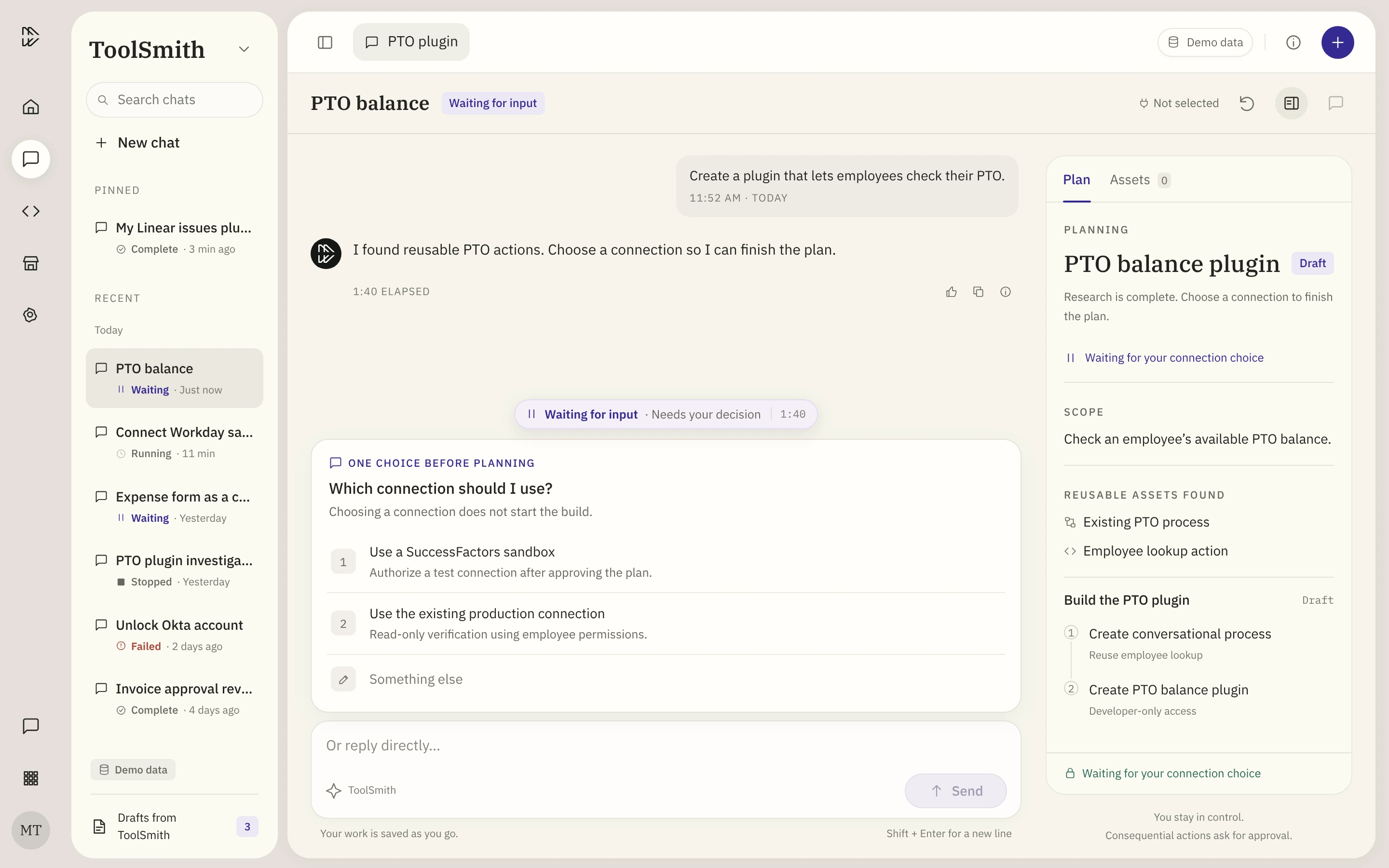Click the Demo data chip in sidebar
The image size is (1389, 868).
(x=133, y=770)
